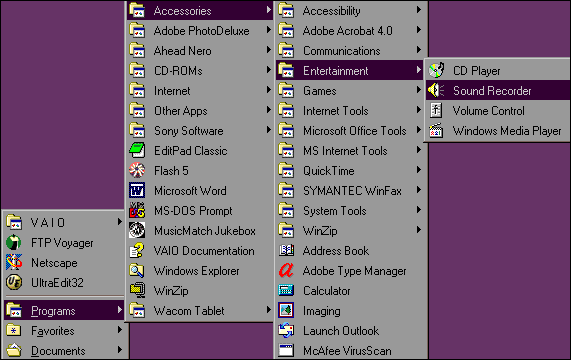Click the 'CD Player' text
The width and height of the screenshot is (571, 360).
pyautogui.click(x=476, y=71)
